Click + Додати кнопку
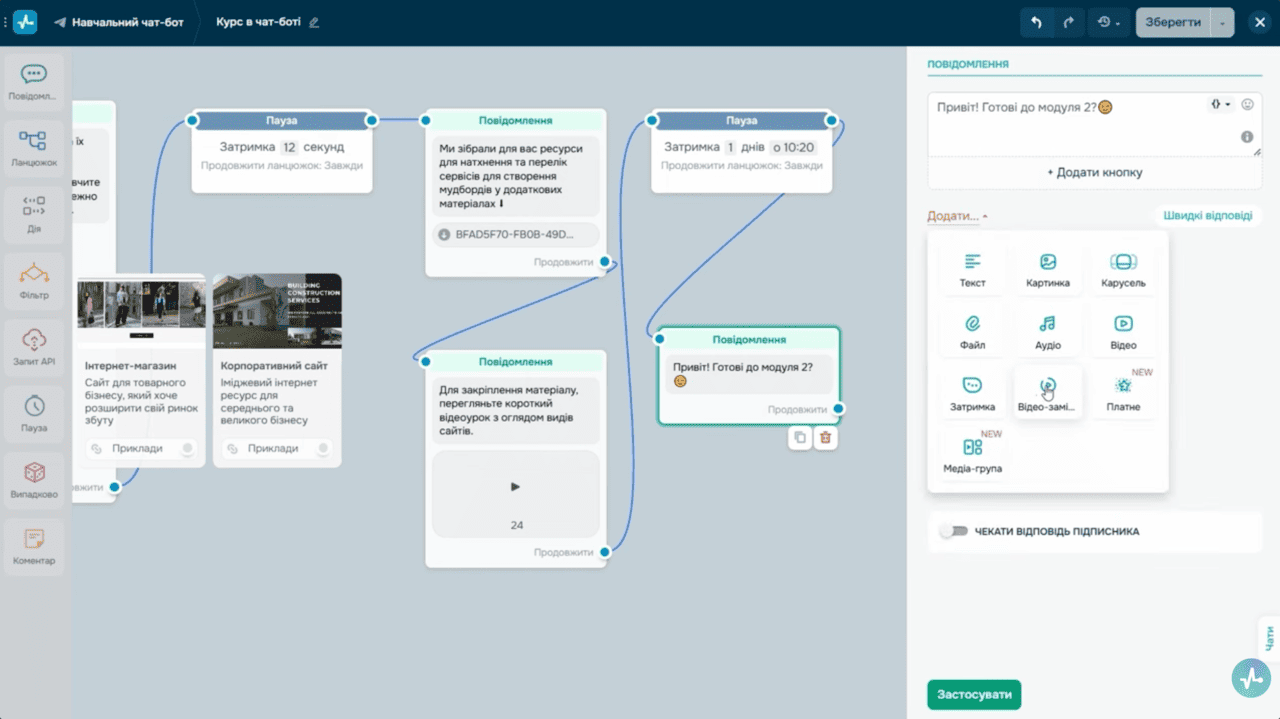Viewport: 1280px width, 719px height. [x=1094, y=172]
